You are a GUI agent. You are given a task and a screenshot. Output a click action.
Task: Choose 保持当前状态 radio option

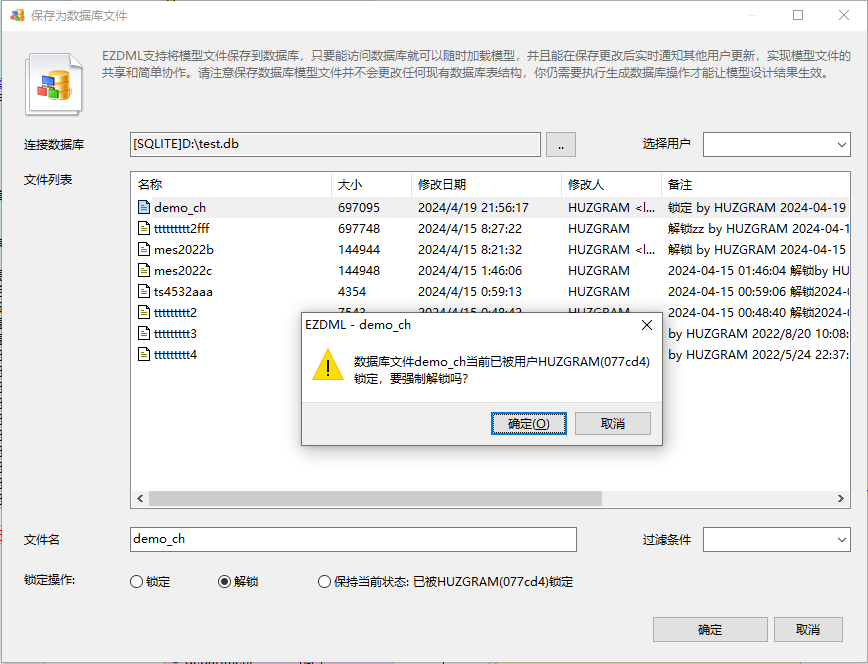click(x=324, y=581)
